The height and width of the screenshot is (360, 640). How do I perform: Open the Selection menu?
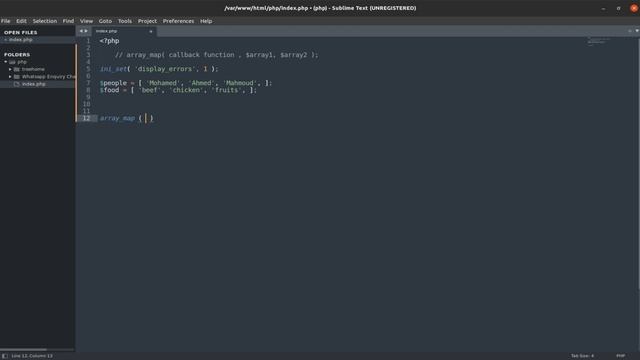coord(45,21)
